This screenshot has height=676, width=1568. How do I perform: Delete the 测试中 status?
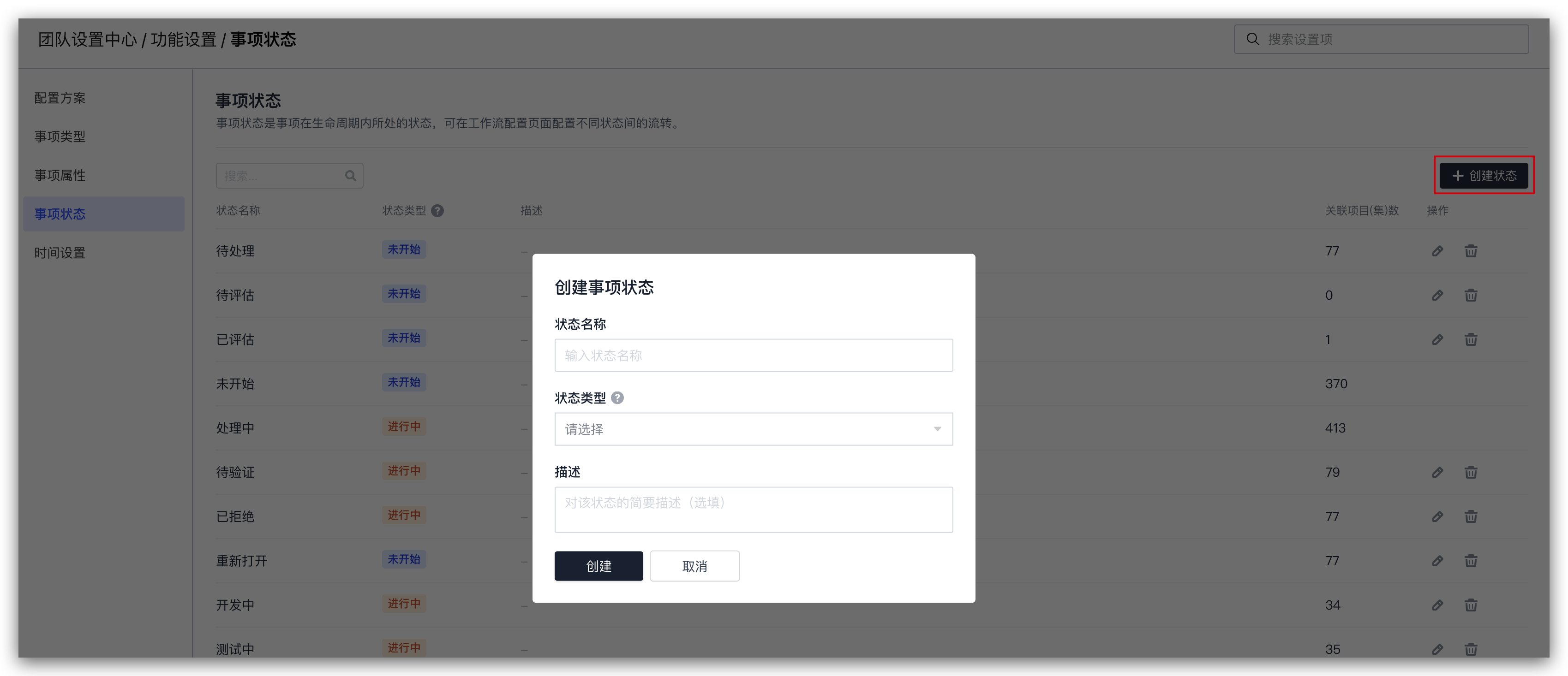(1471, 649)
